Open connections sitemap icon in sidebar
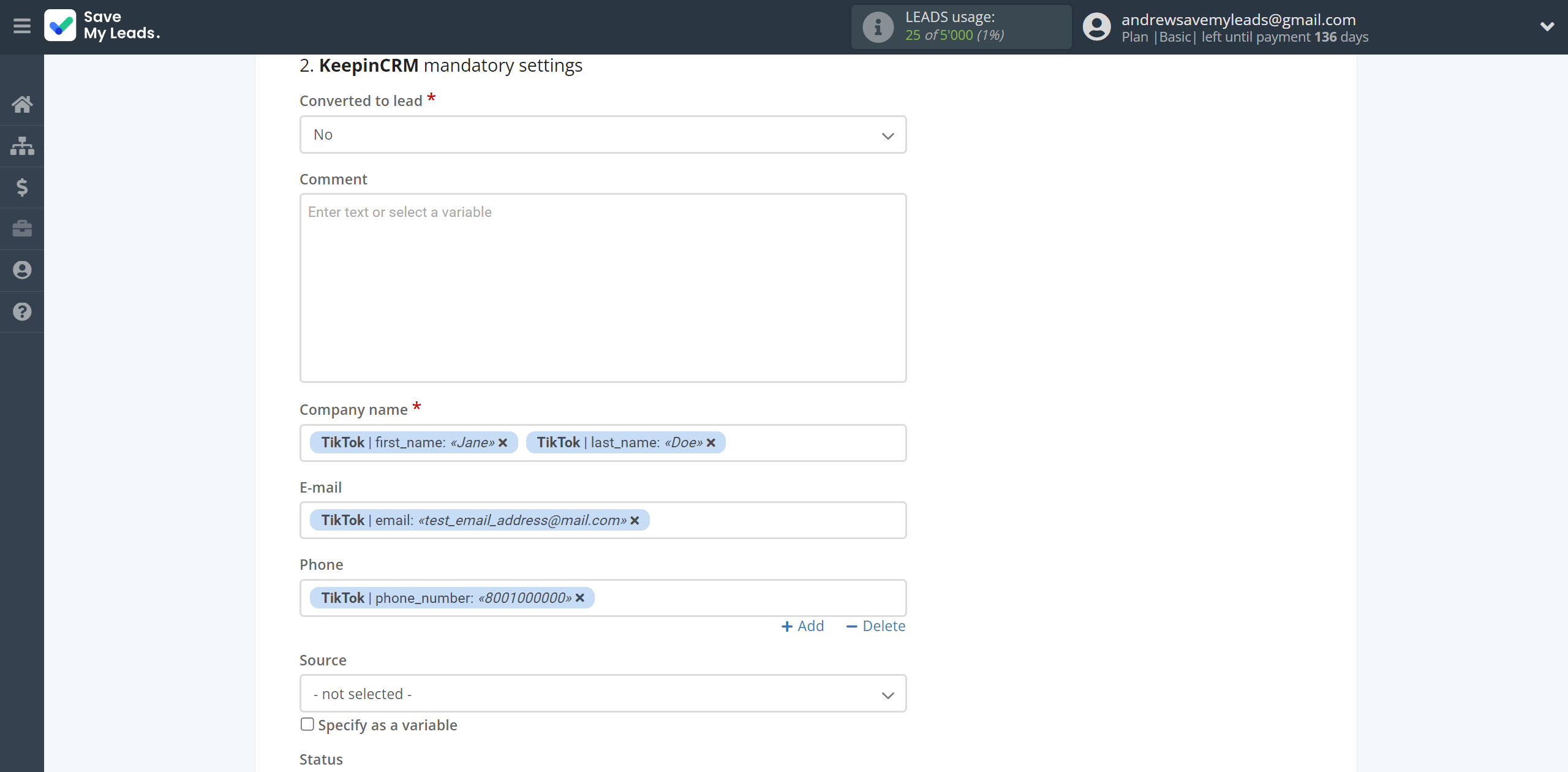The width and height of the screenshot is (1568, 772). coord(22,146)
